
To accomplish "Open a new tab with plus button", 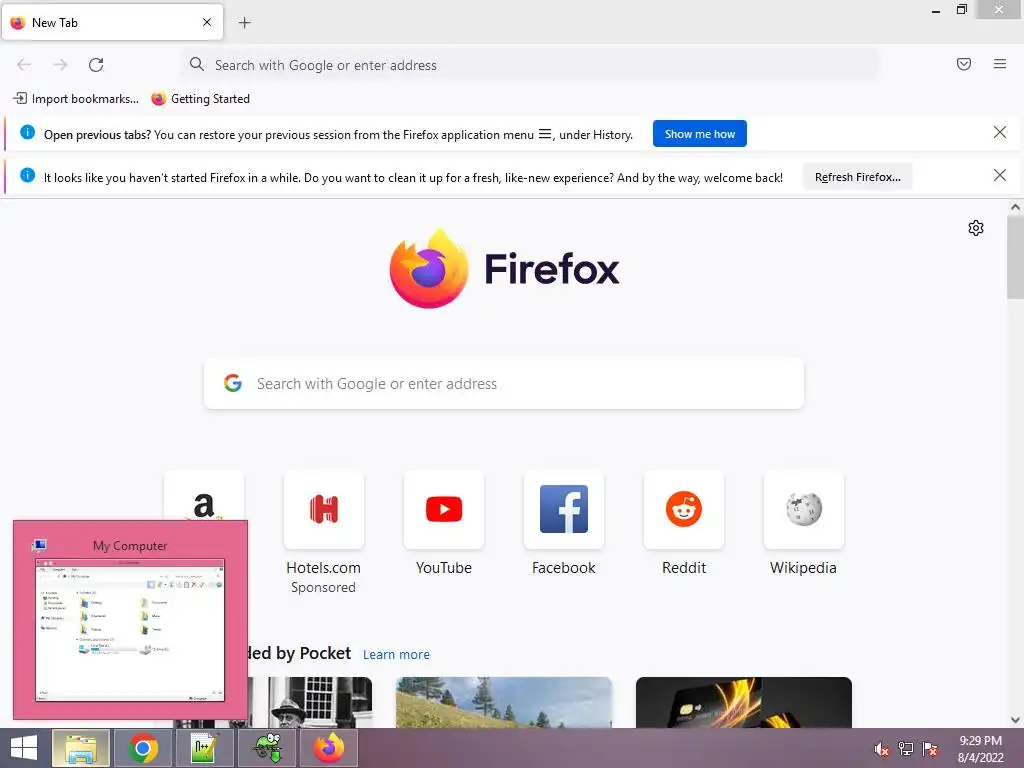I will 244,23.
